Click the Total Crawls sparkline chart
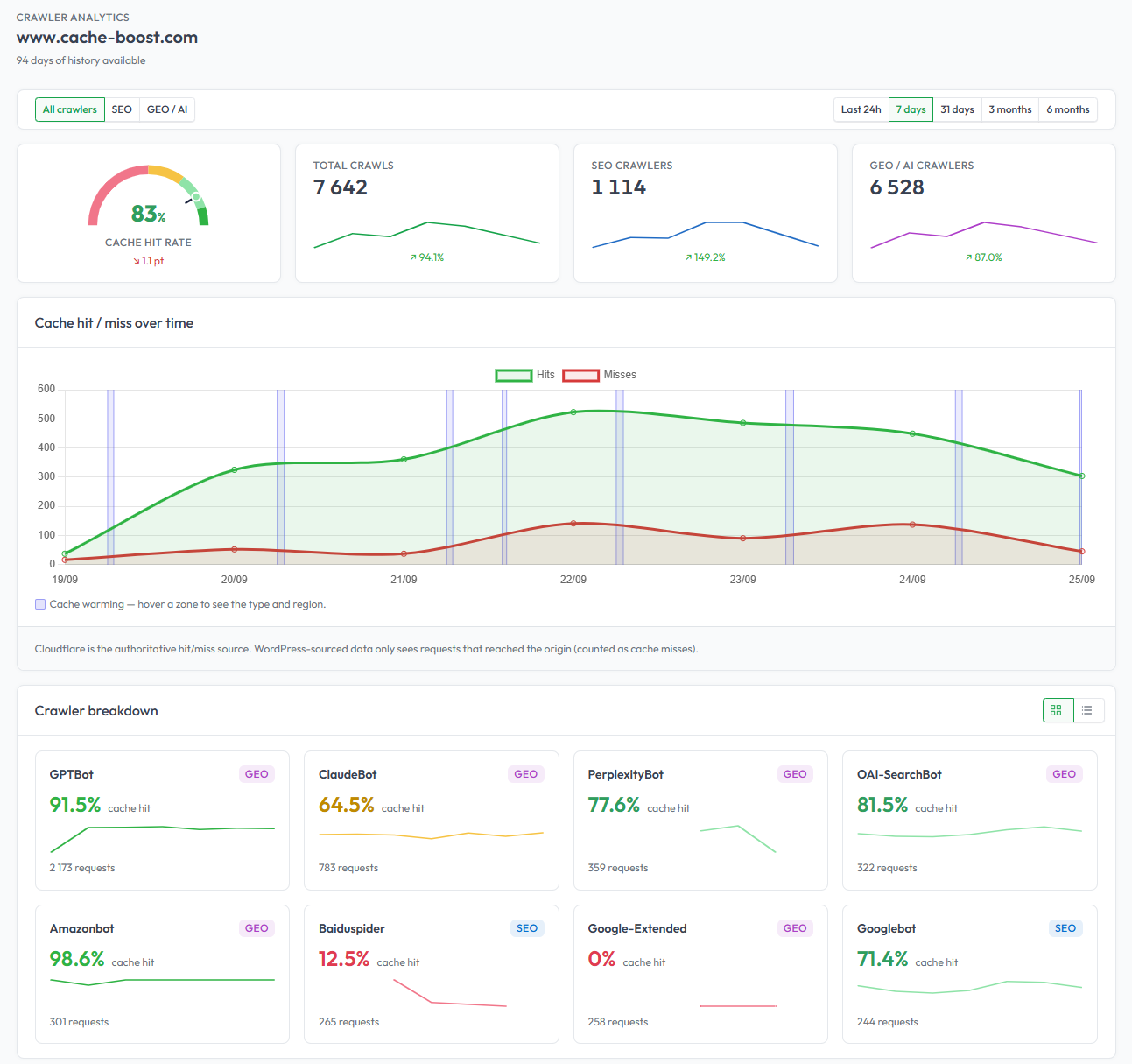Screen dimensions: 1132x1064 427,235
